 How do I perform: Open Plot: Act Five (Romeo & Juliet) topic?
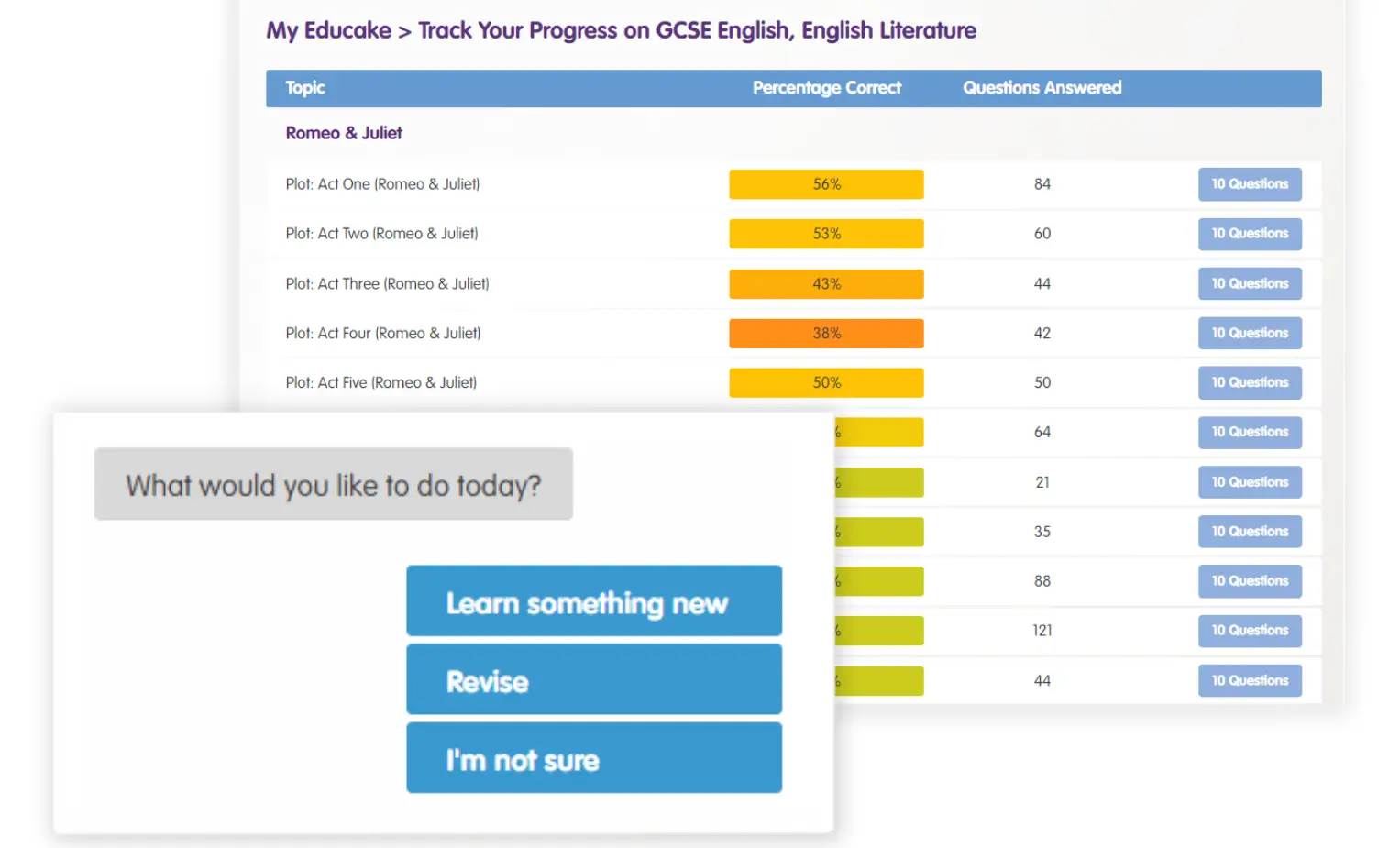(x=380, y=382)
